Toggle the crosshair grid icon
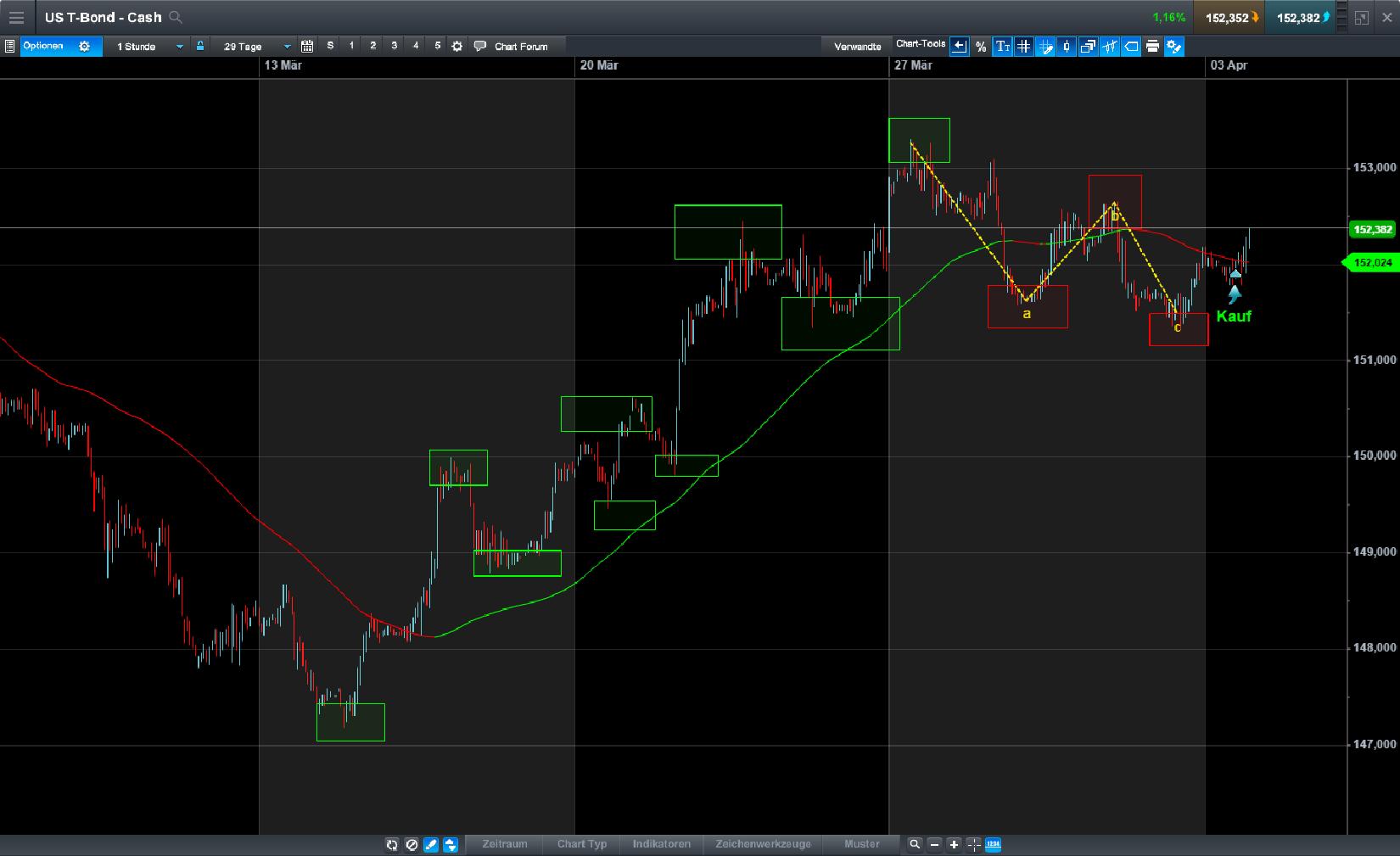Viewport: 1400px width, 856px height. [x=1024, y=47]
